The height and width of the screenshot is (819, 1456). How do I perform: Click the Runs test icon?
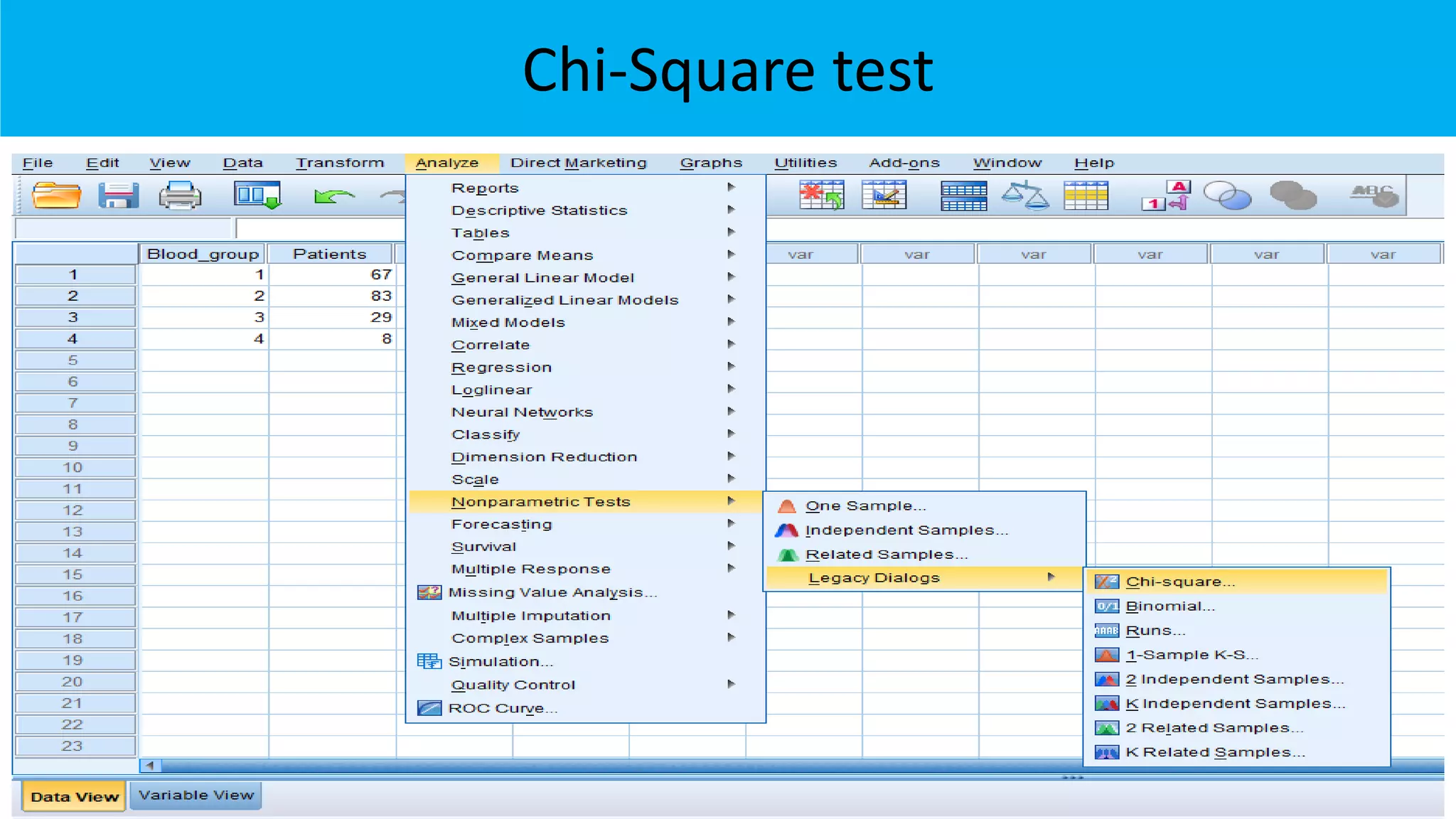point(1106,631)
